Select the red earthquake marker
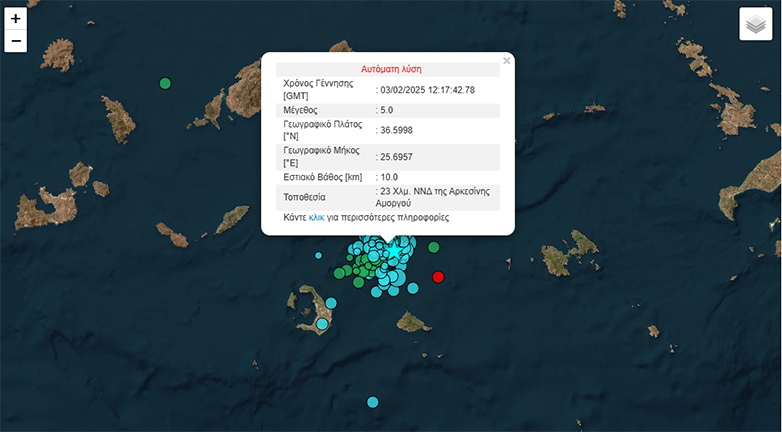Screen dimensions: 782x432 tap(437, 277)
